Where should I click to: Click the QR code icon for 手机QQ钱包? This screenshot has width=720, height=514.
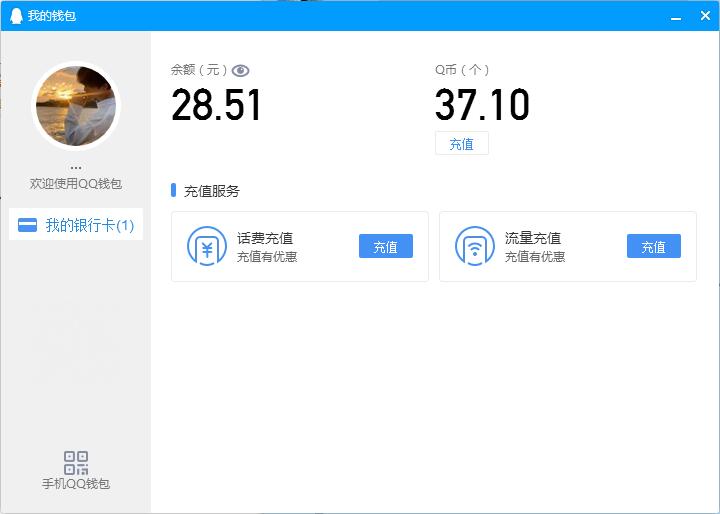pos(76,463)
